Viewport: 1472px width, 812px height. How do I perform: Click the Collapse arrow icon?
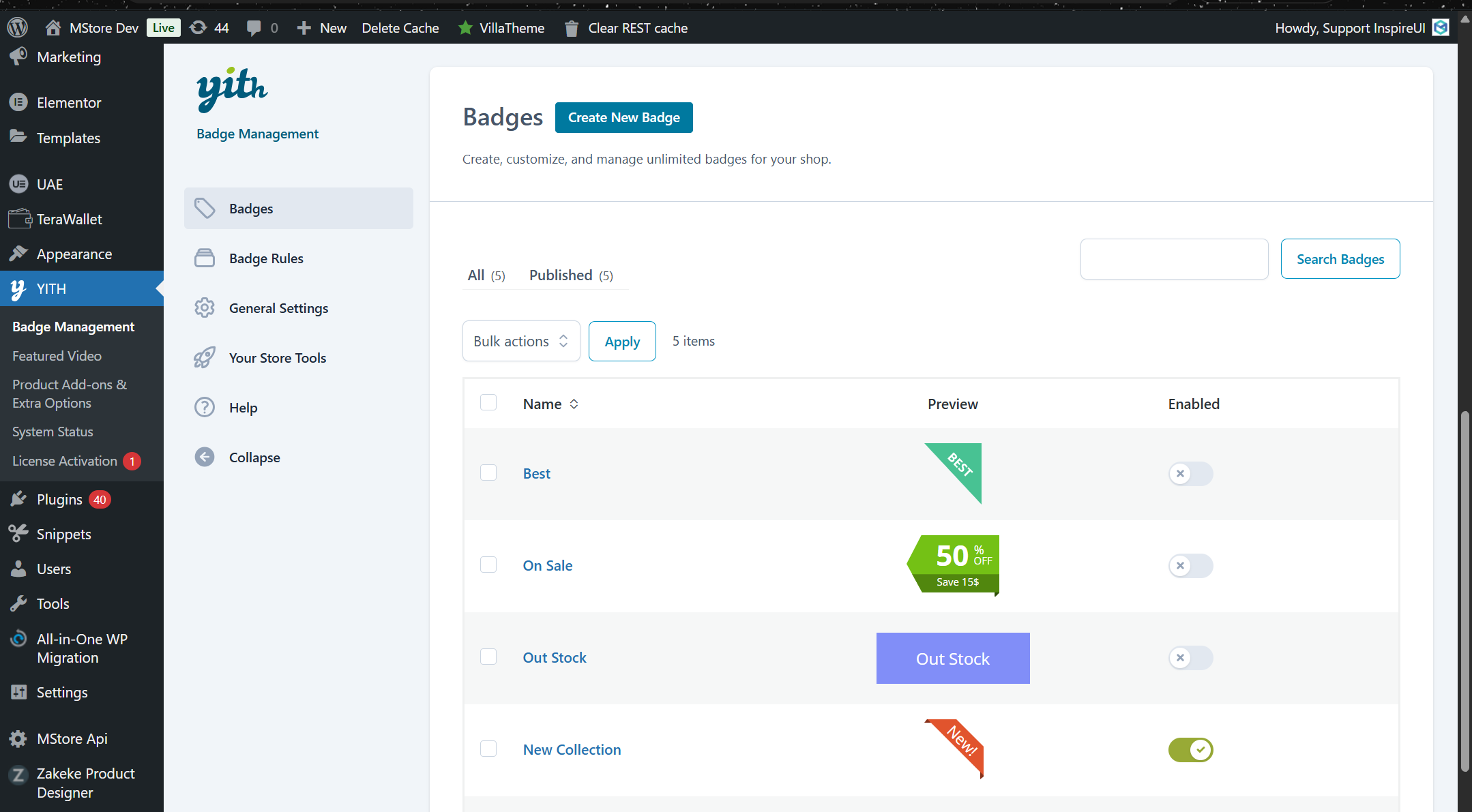[205, 457]
